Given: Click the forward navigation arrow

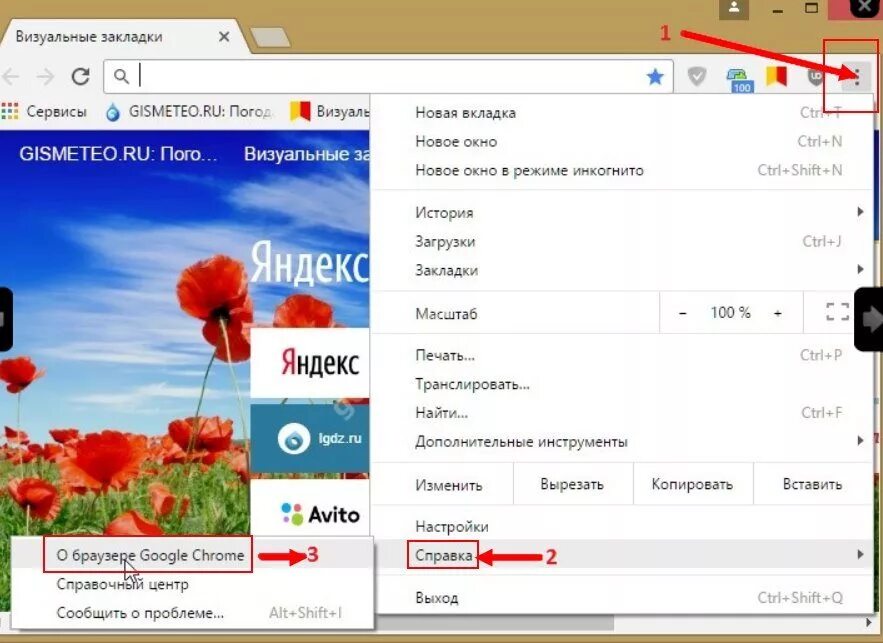Looking at the screenshot, I should [46, 76].
